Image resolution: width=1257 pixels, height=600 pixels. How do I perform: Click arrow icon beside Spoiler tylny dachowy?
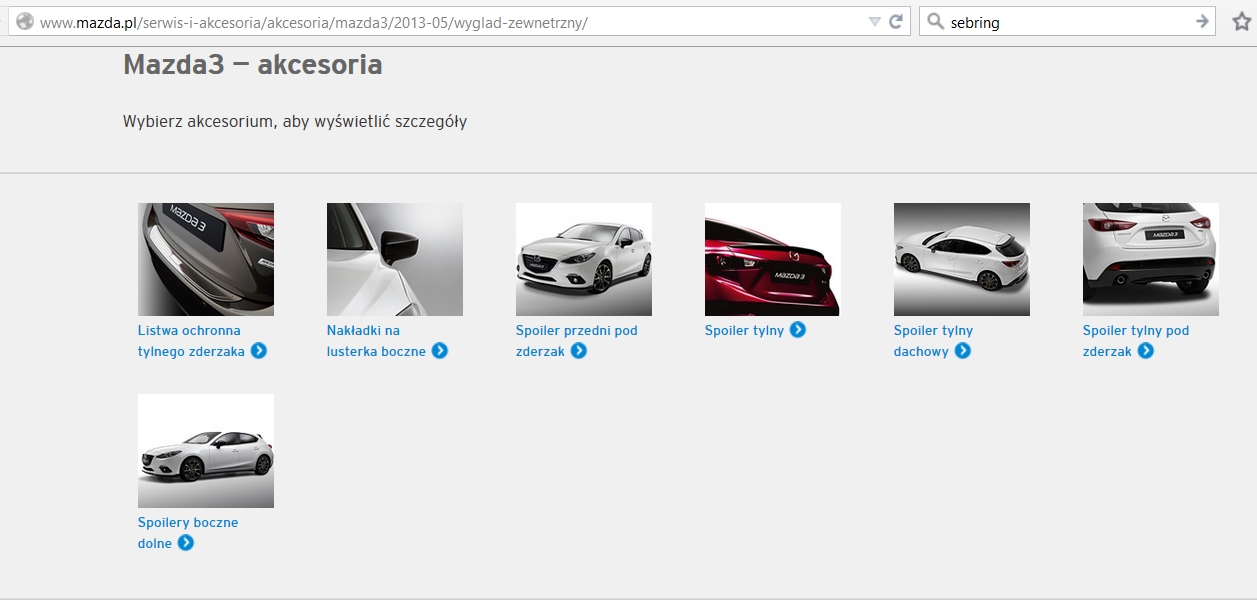(962, 351)
